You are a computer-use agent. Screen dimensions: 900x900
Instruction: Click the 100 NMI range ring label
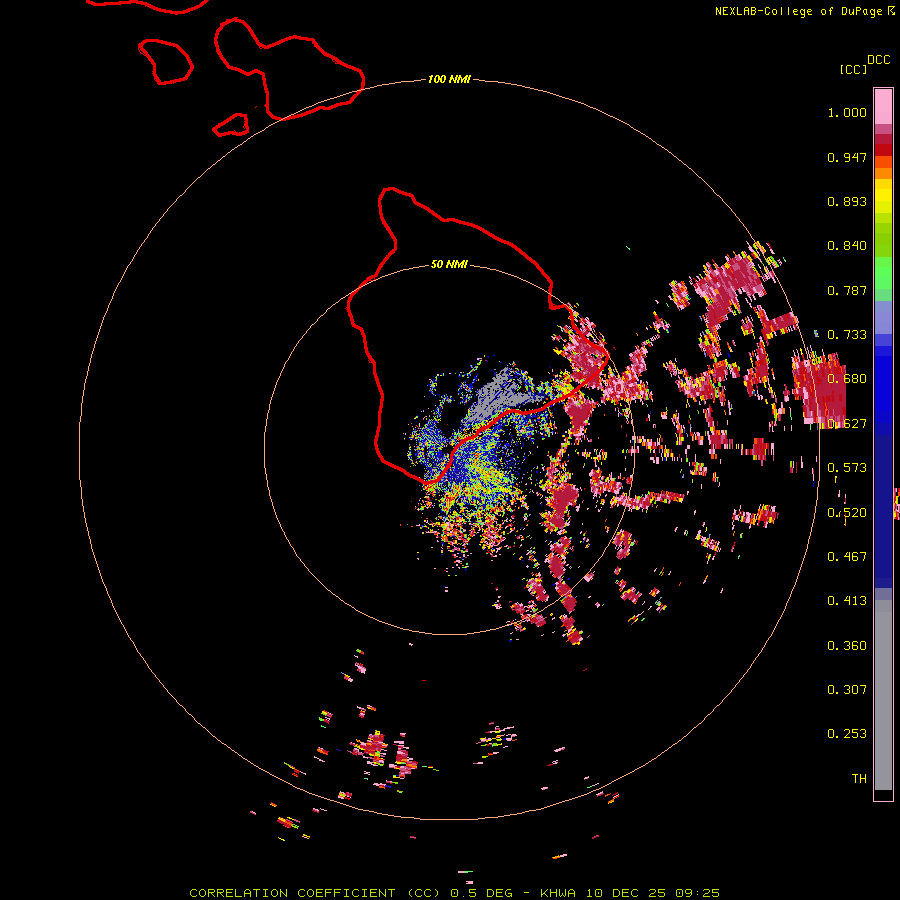tap(449, 79)
